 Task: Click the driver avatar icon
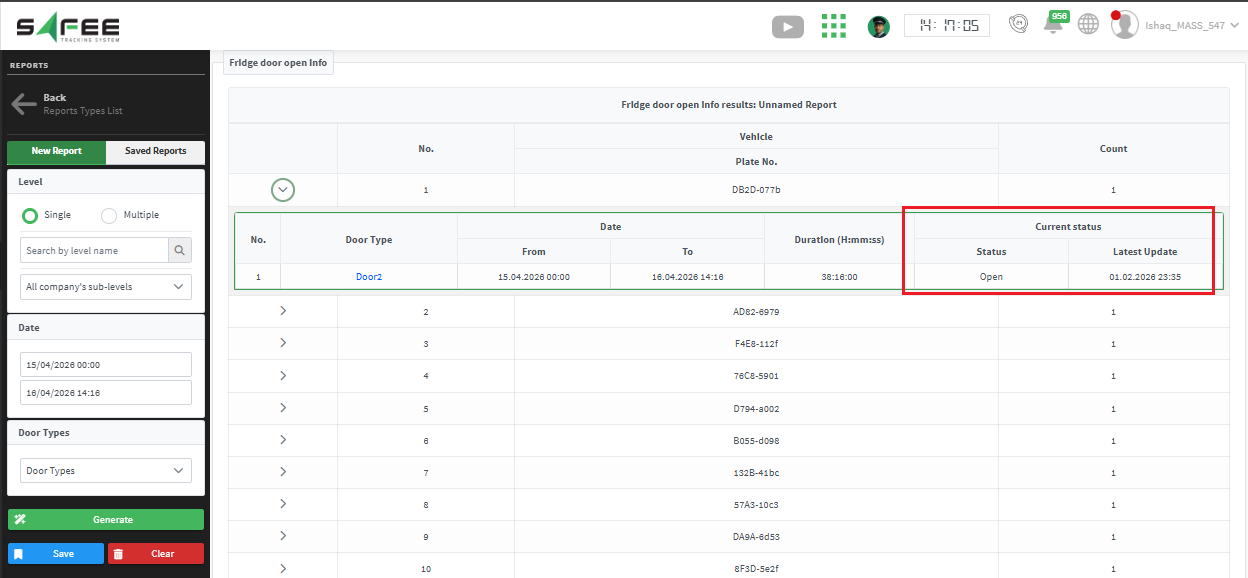click(878, 27)
